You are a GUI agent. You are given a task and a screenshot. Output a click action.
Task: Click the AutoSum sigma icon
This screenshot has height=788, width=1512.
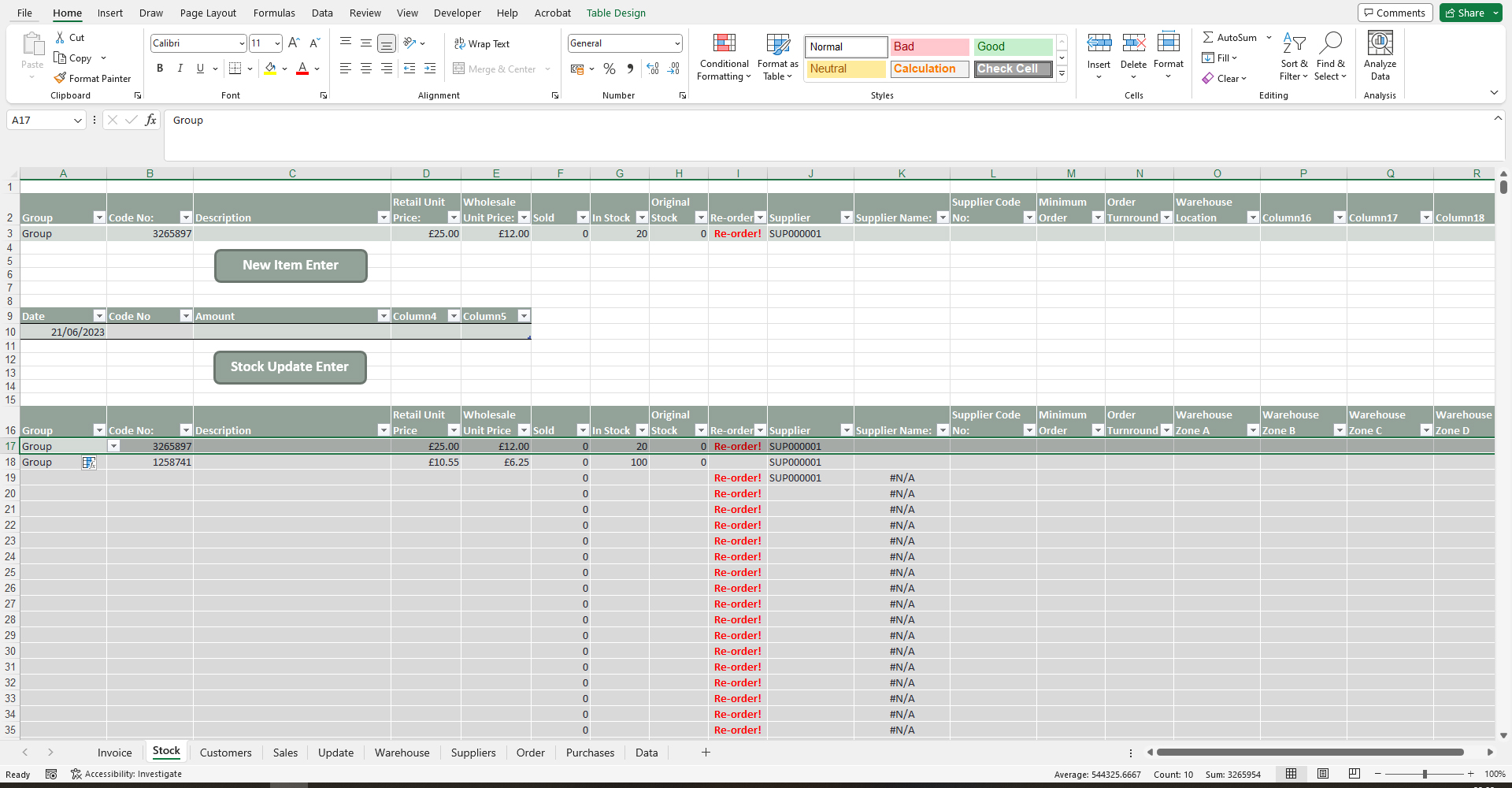1207,37
